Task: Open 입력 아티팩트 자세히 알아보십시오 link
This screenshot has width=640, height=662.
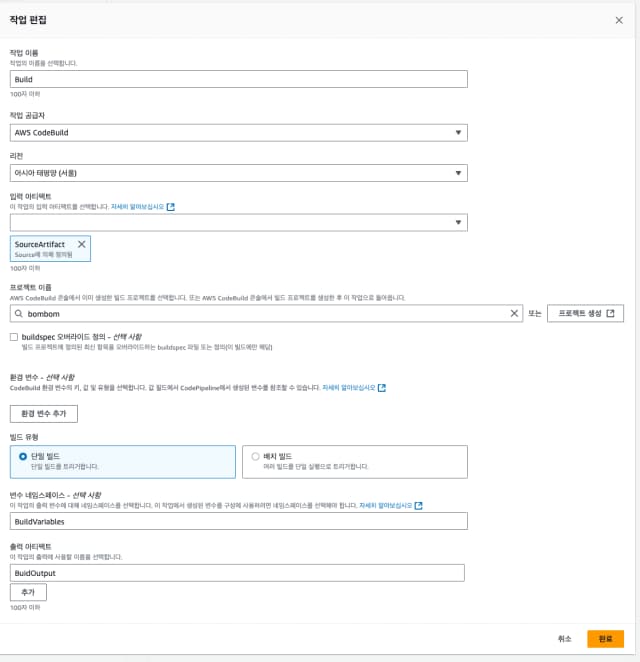Action: click(137, 206)
